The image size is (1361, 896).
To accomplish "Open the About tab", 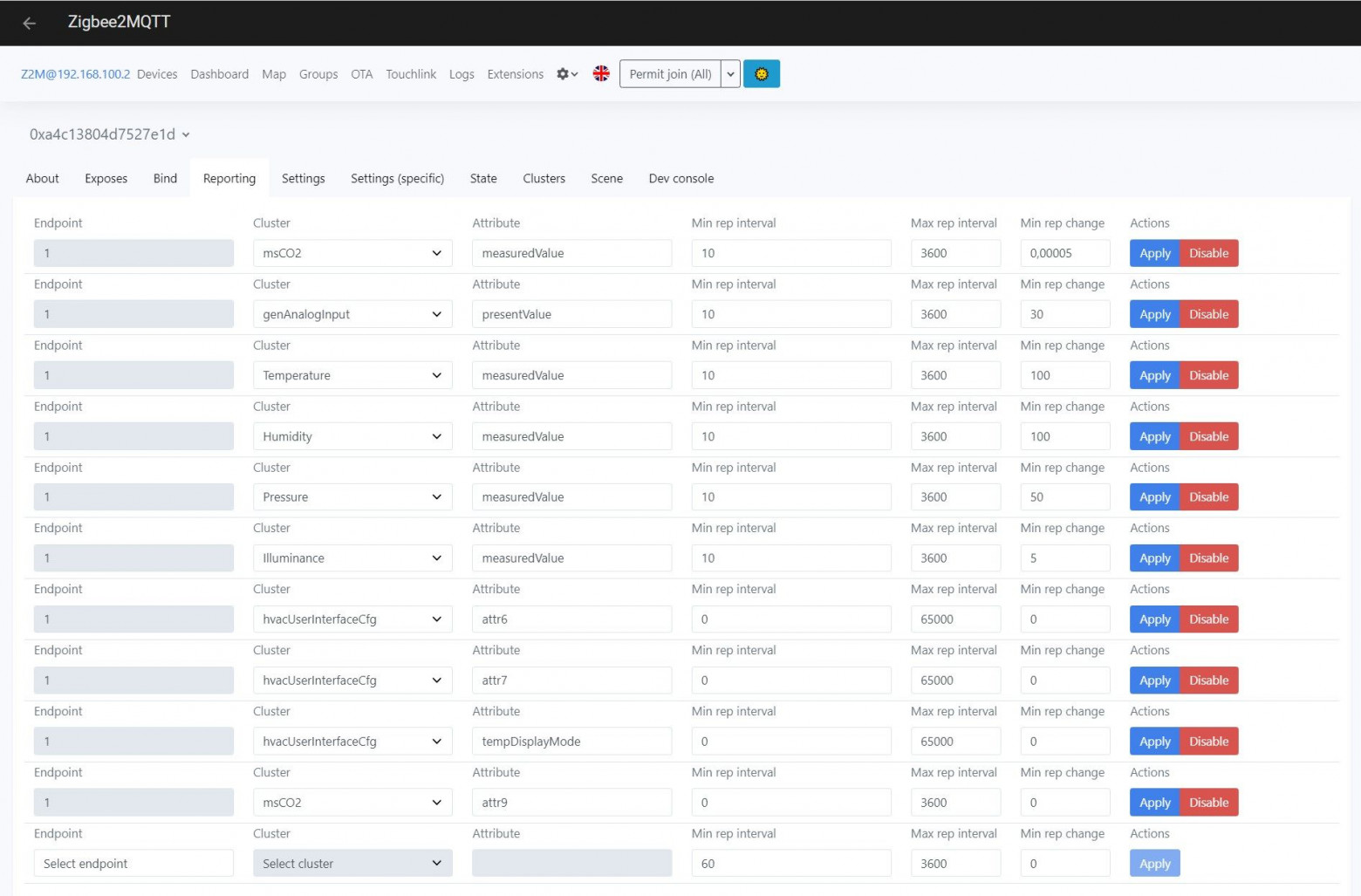I will point(43,179).
